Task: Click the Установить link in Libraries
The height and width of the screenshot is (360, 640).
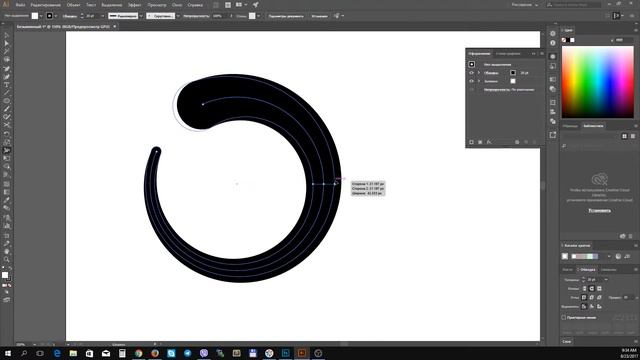Action: pos(600,211)
